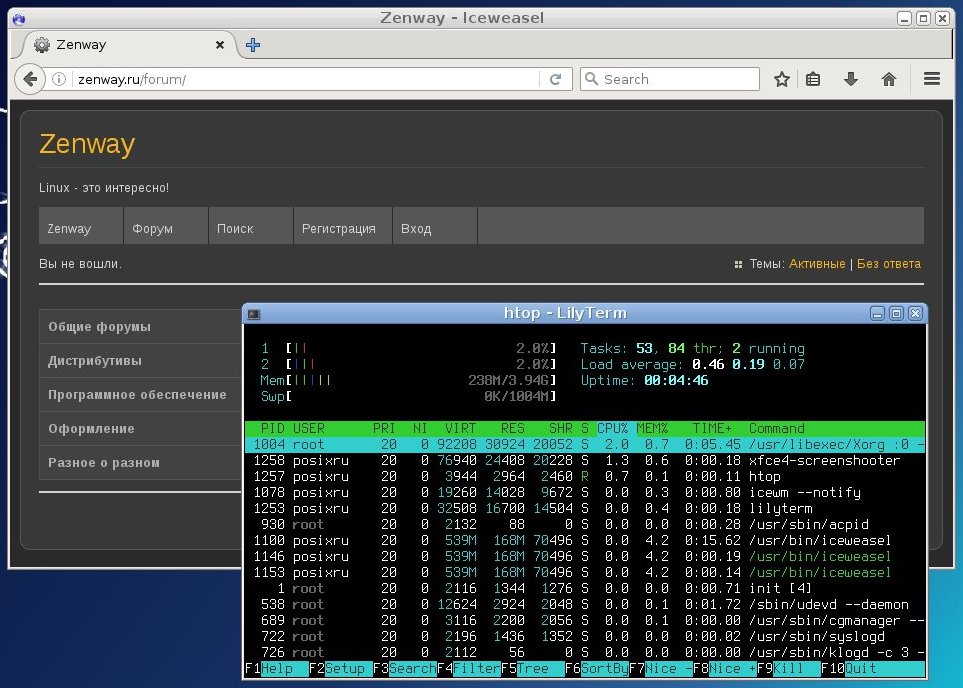Select the Zenway browser tab
Screen dimensions: 963x688
click(x=129, y=45)
